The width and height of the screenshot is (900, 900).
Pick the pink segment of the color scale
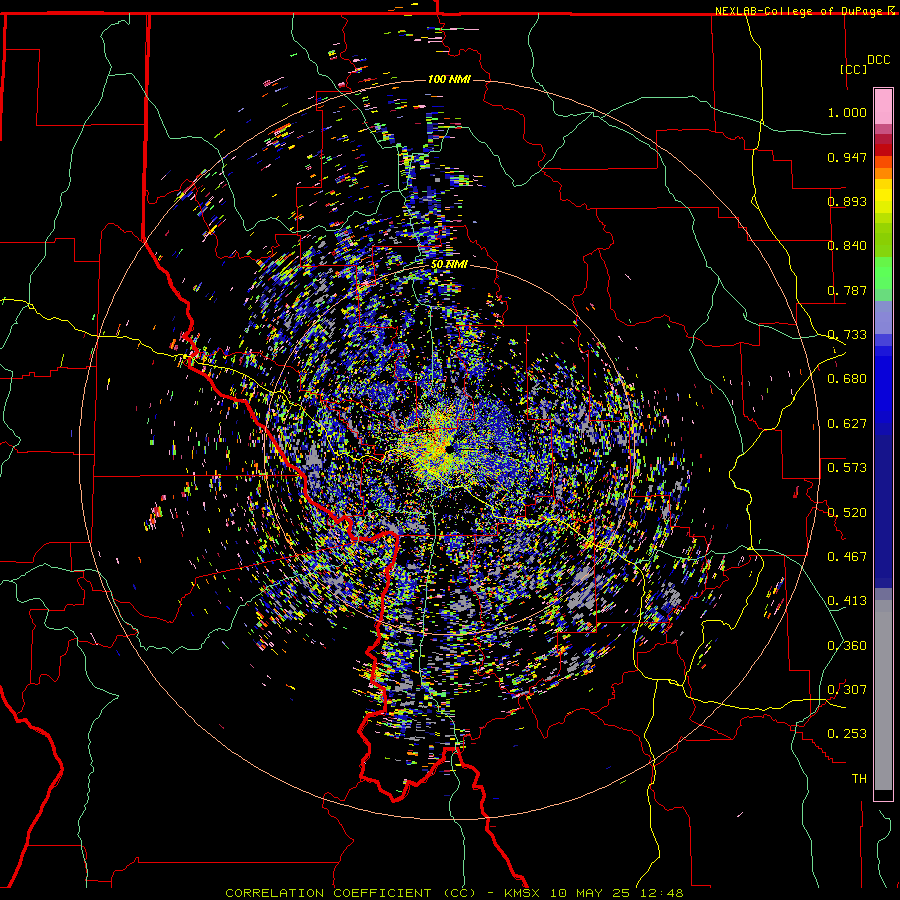(883, 107)
